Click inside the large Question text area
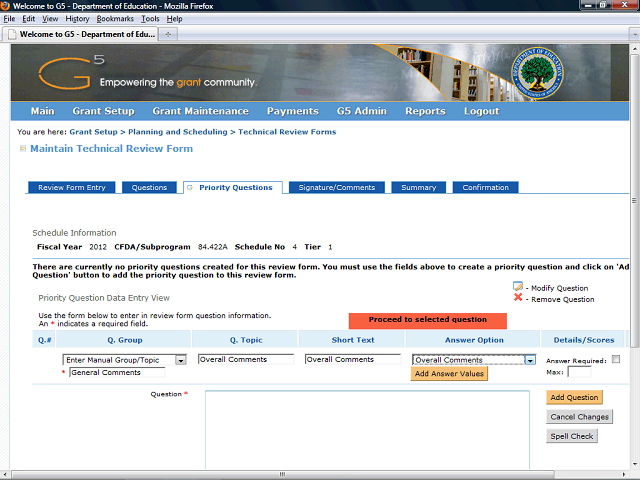 (367, 430)
